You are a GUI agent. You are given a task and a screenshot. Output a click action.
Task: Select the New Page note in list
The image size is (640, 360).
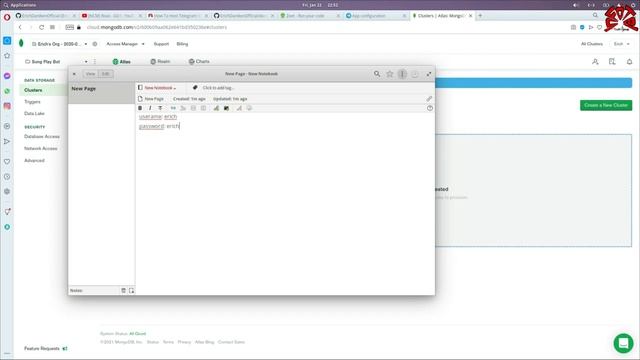[x=101, y=93]
